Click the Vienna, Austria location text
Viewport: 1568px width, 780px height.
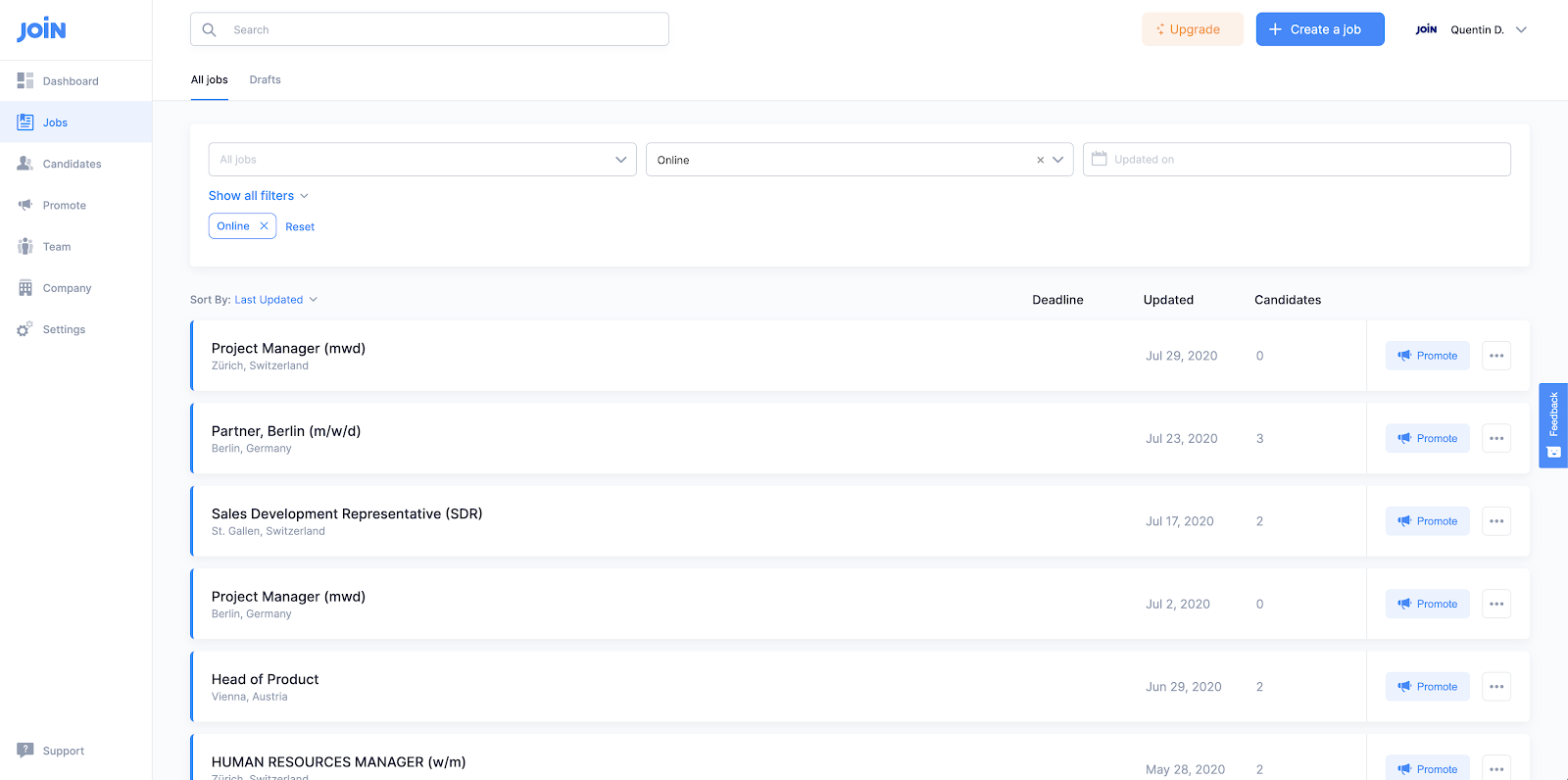[x=250, y=697]
